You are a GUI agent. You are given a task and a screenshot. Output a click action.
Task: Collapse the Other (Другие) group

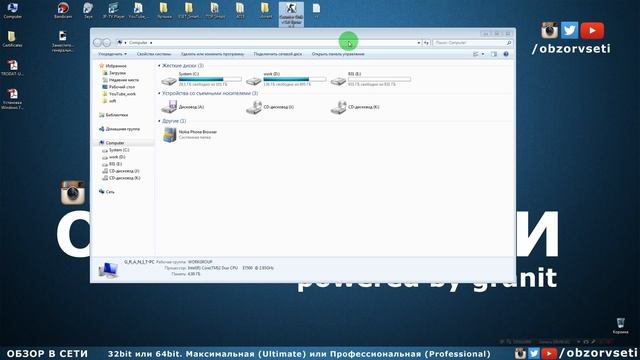pyautogui.click(x=160, y=121)
